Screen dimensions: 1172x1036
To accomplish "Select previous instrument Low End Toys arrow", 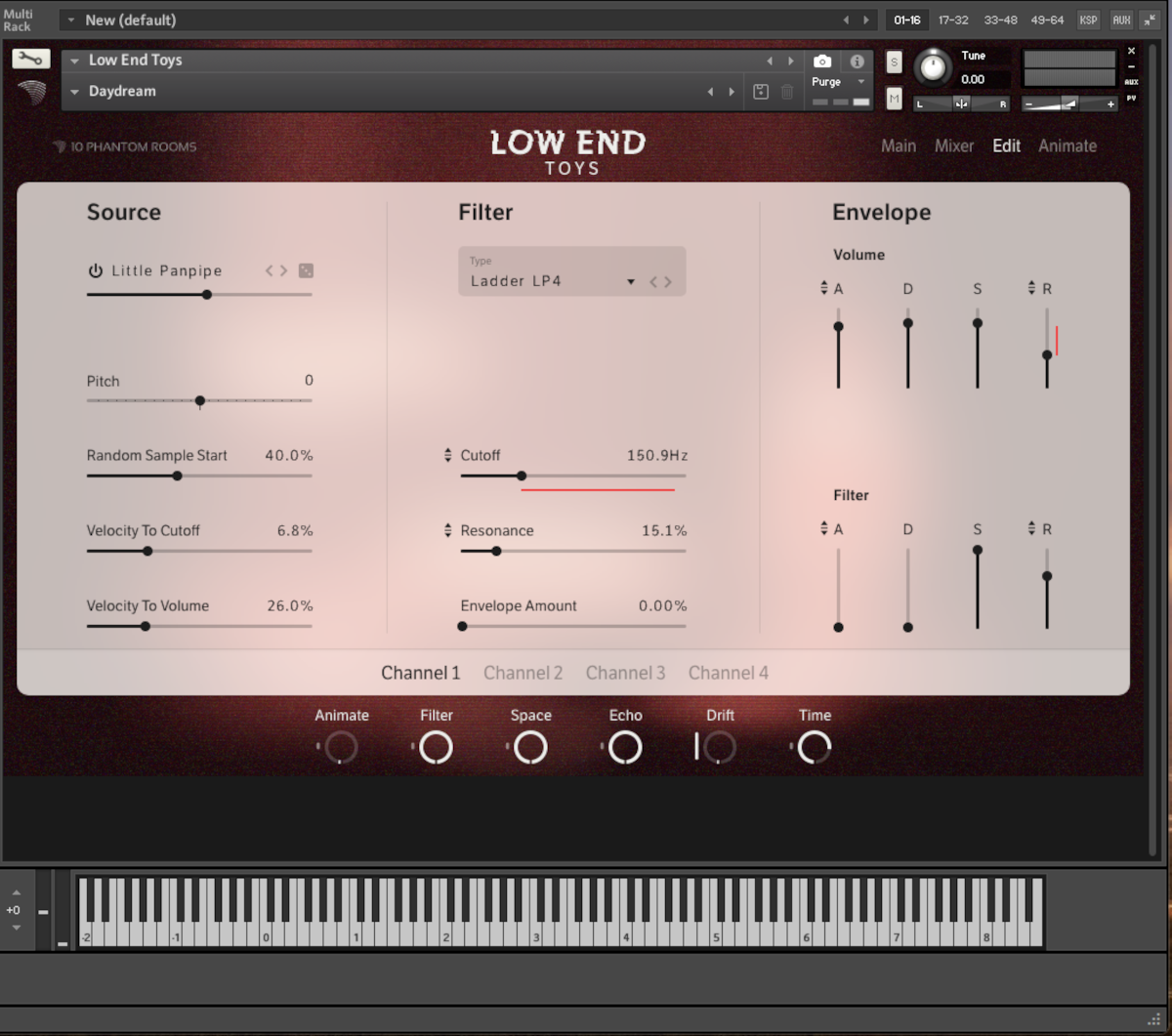I will coord(770,61).
